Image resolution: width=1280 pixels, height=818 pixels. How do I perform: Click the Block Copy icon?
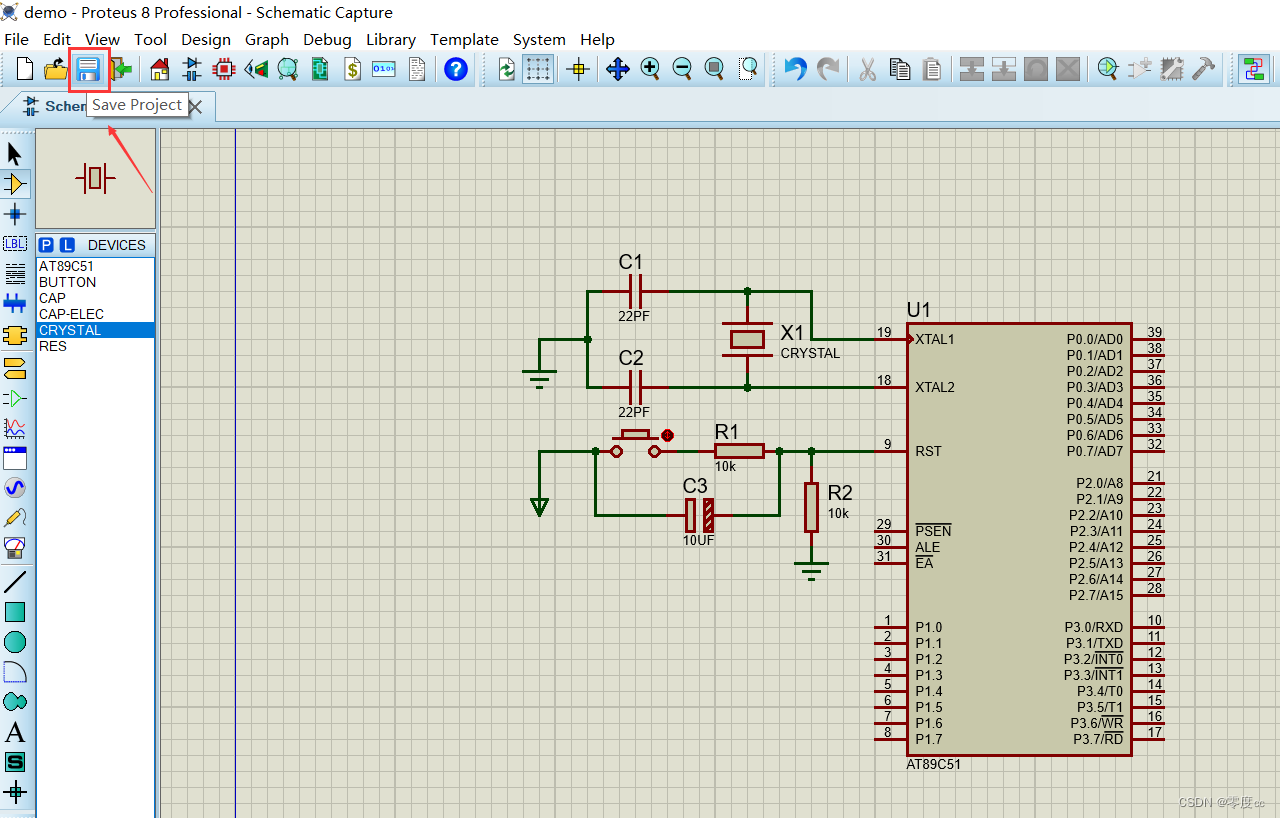tap(972, 69)
